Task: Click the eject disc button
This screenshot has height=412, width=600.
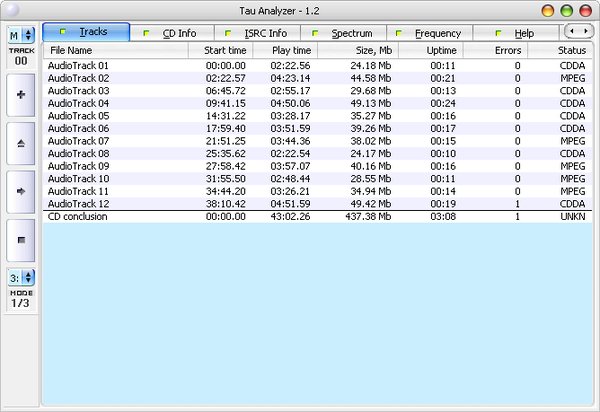Action: tap(21, 143)
